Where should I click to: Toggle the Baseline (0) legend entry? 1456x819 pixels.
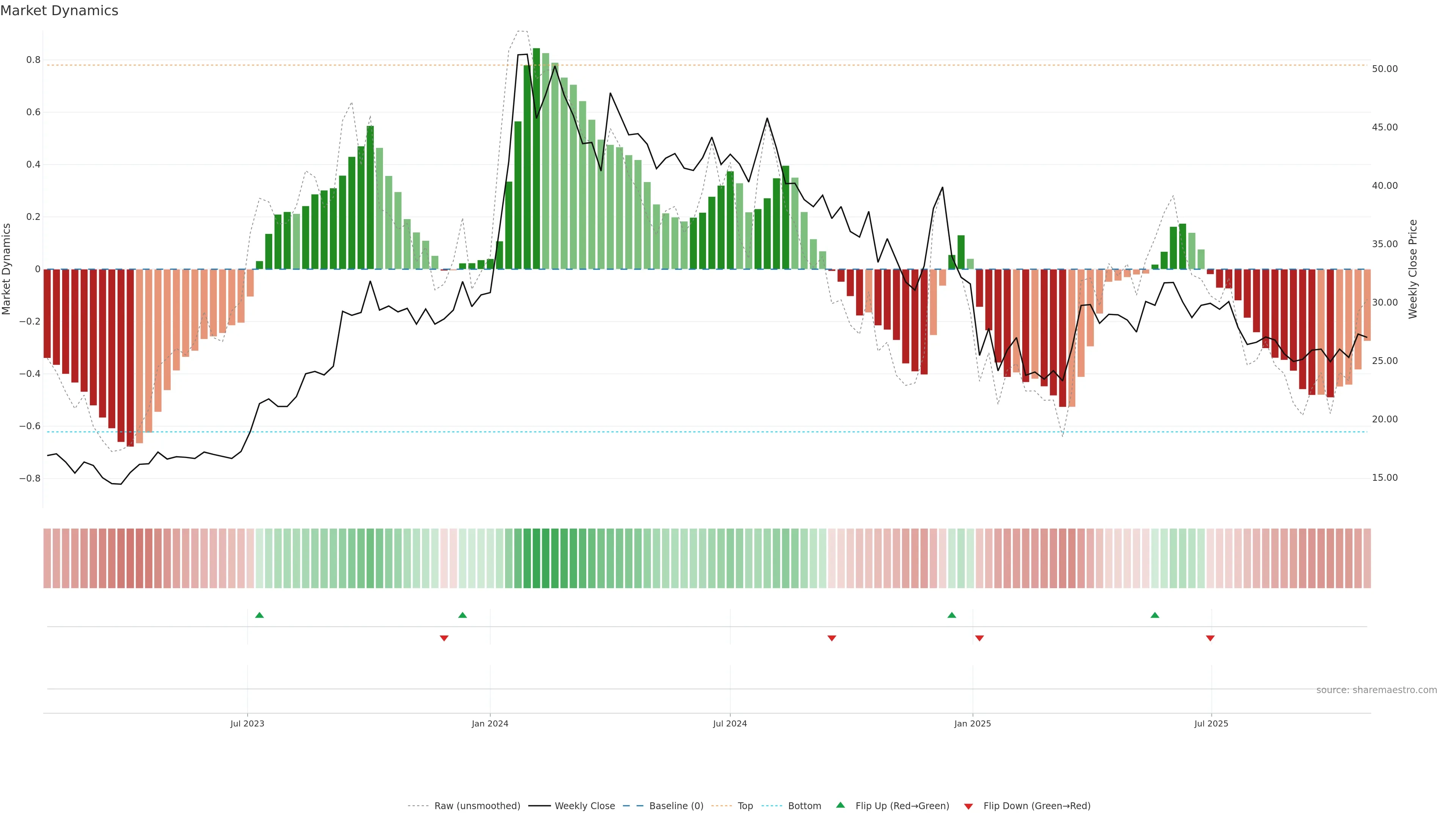tap(676, 806)
